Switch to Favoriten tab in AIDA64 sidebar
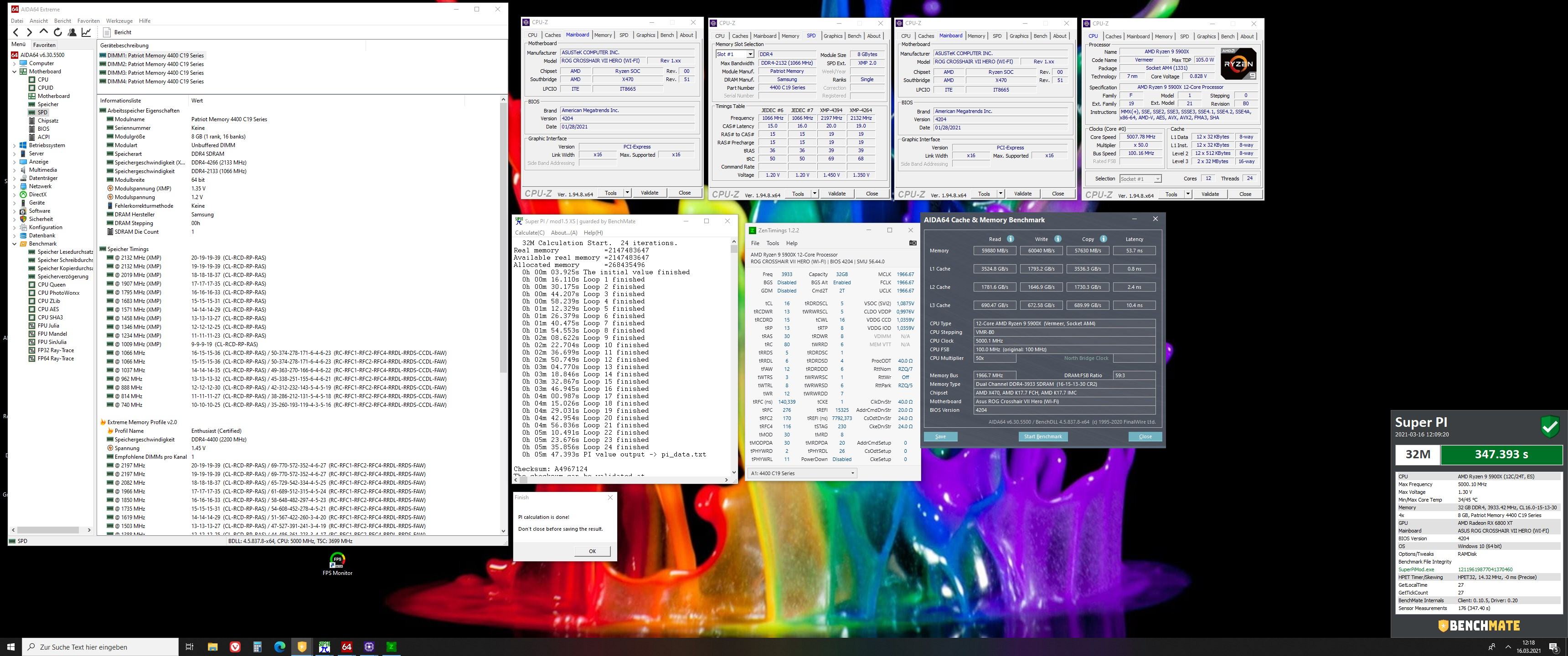The width and height of the screenshot is (1568, 656). 44,45
